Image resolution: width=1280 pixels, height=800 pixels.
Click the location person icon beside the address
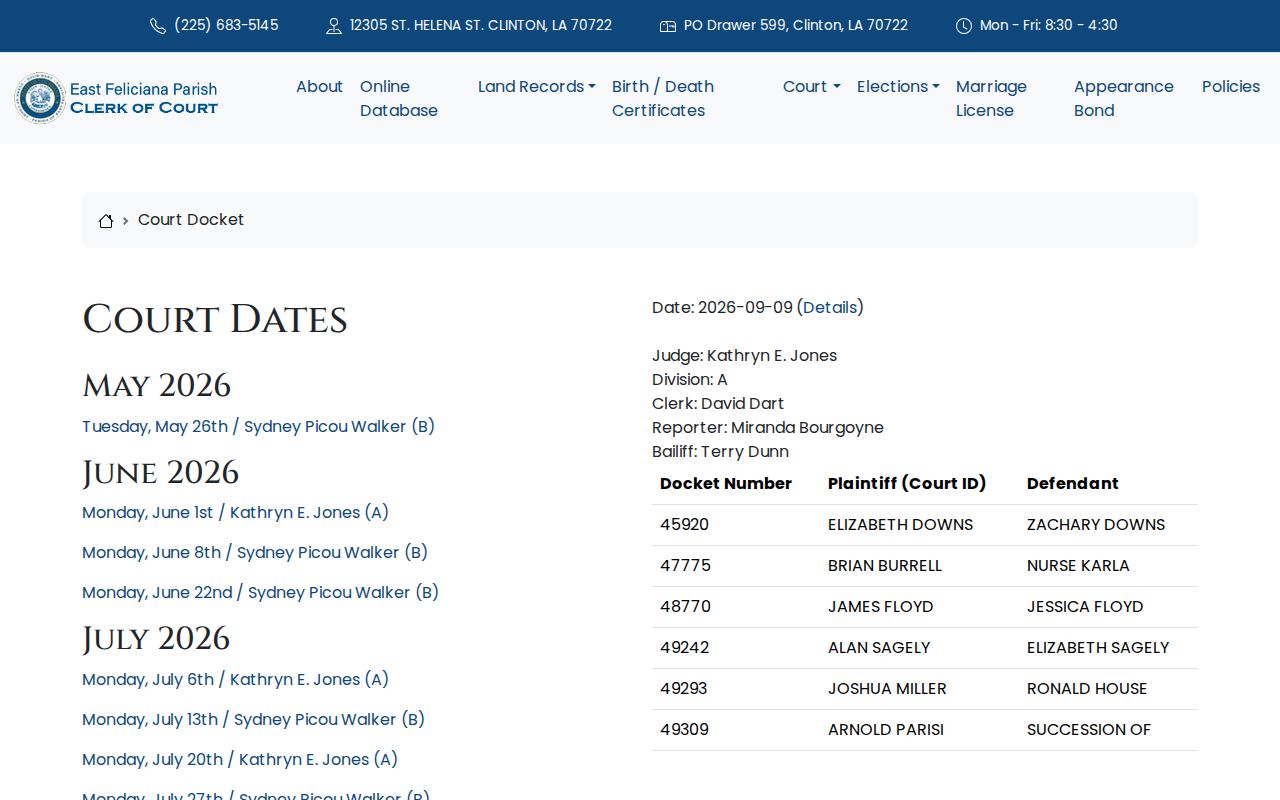coord(334,26)
